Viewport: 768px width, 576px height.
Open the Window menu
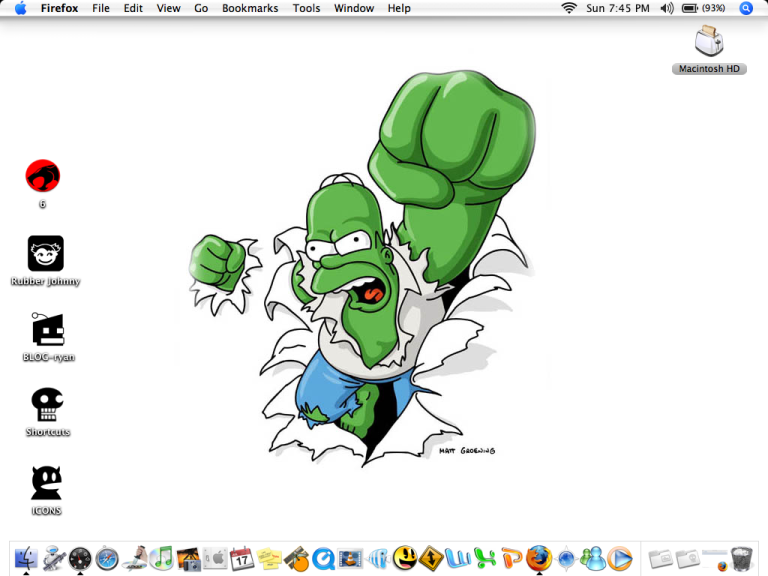pos(354,8)
